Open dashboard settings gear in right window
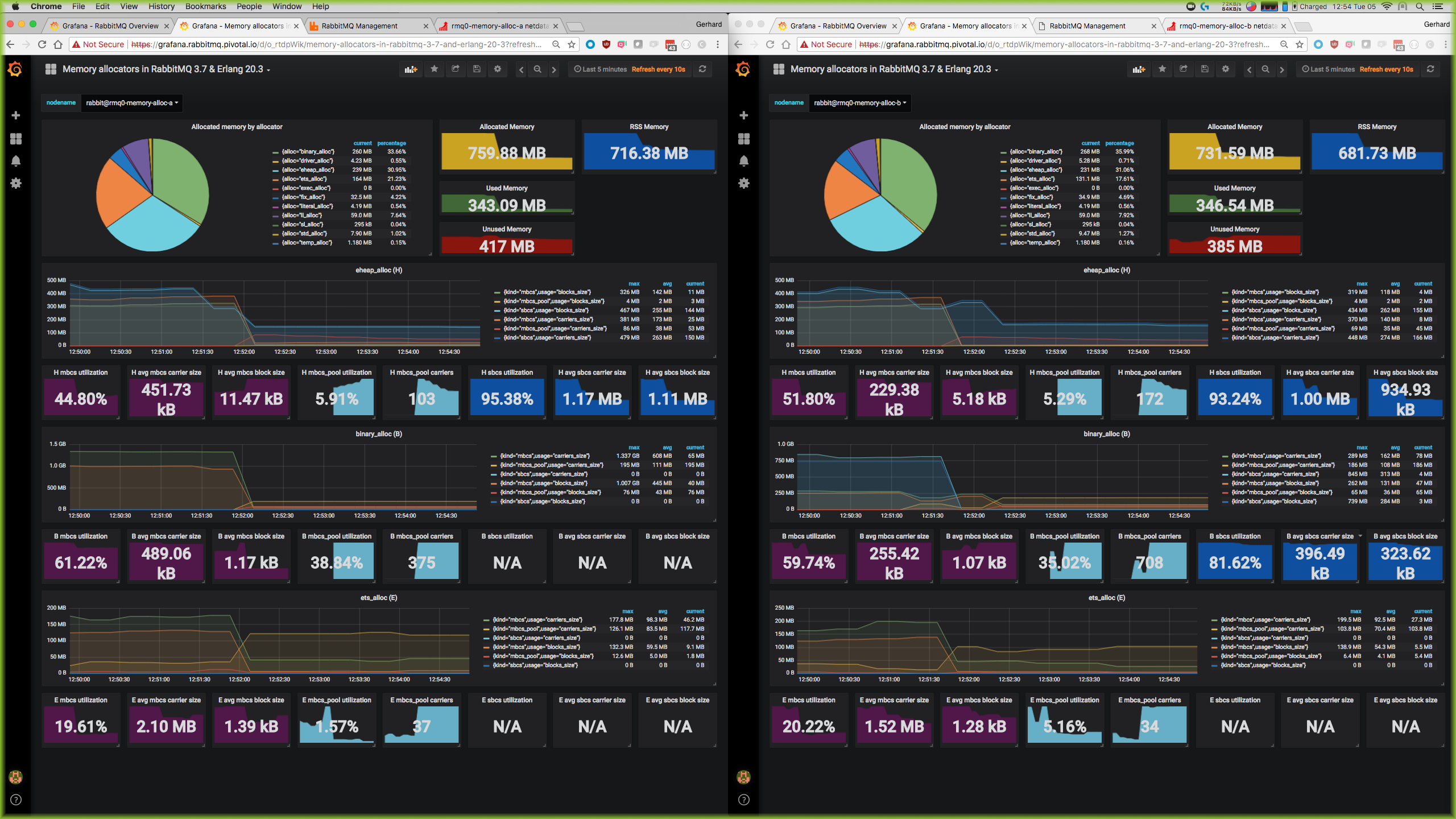The width and height of the screenshot is (1456, 819). (x=1226, y=69)
